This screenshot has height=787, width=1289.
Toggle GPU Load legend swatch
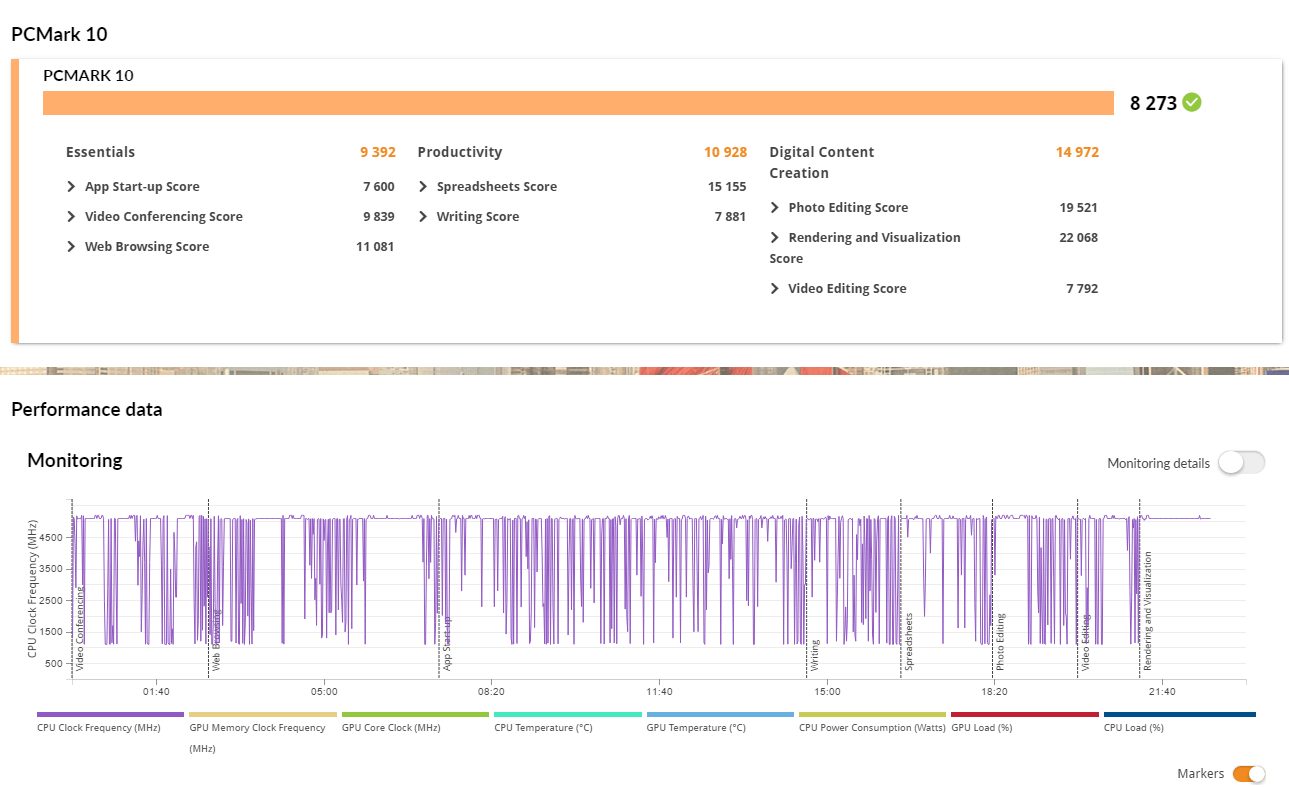pyautogui.click(x=1025, y=715)
